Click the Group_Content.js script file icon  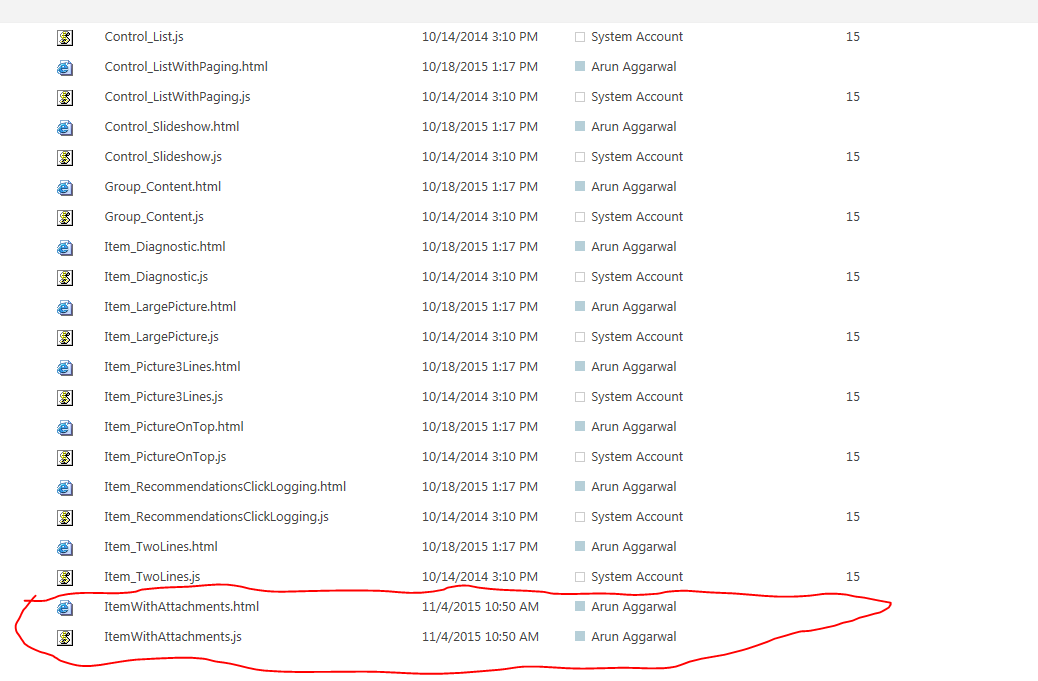[65, 218]
